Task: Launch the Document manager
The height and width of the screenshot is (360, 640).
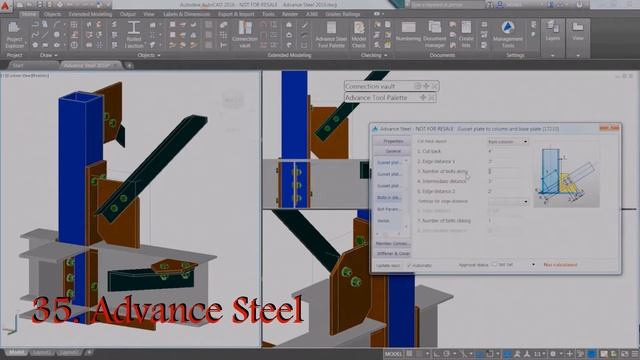Action: click(x=434, y=35)
